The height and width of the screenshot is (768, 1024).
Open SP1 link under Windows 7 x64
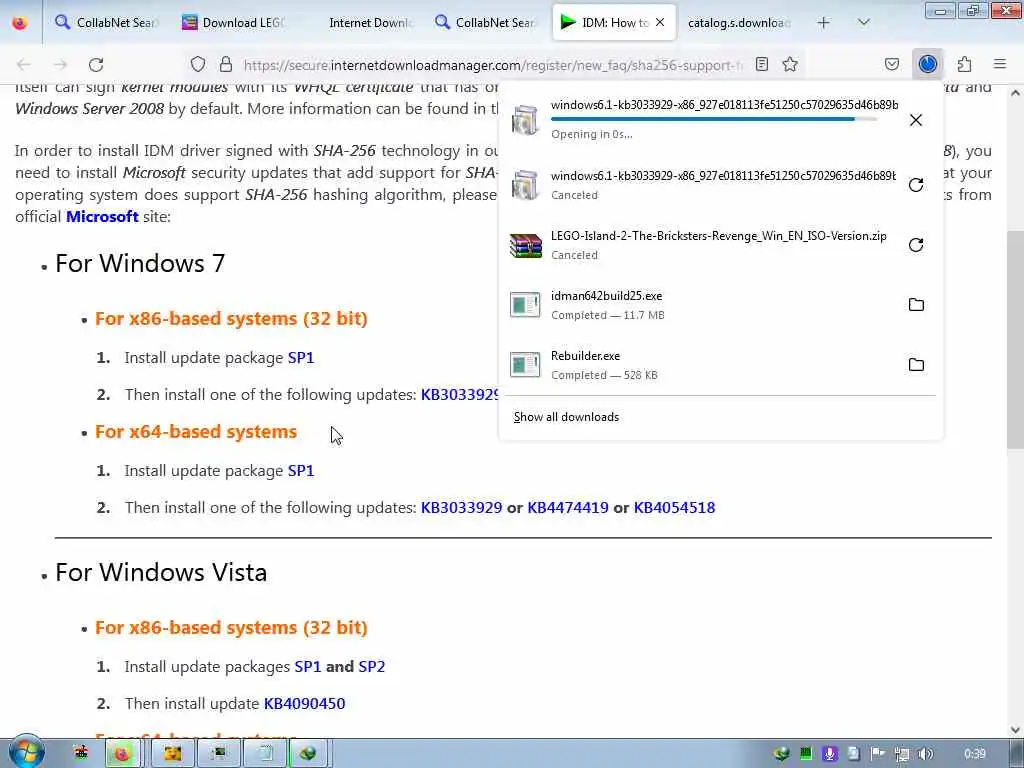(x=301, y=471)
